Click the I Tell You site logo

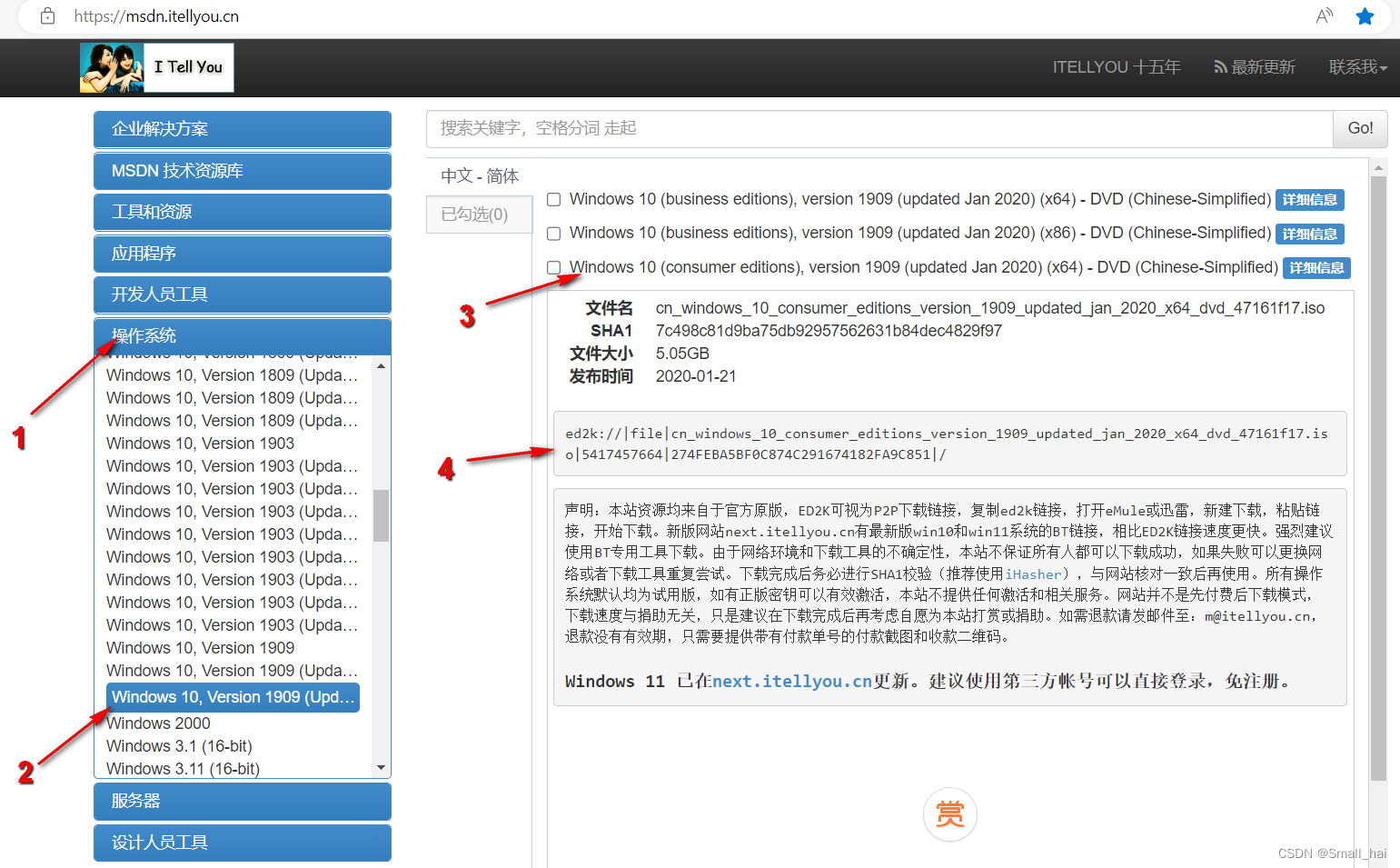click(x=156, y=67)
